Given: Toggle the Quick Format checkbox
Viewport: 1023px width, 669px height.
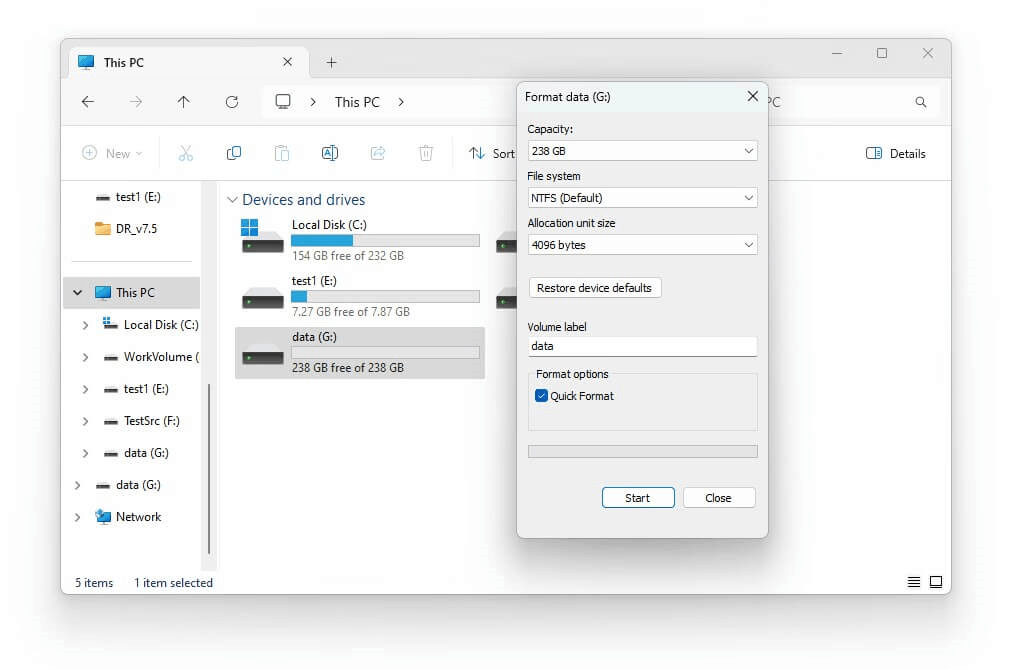Looking at the screenshot, I should [541, 396].
